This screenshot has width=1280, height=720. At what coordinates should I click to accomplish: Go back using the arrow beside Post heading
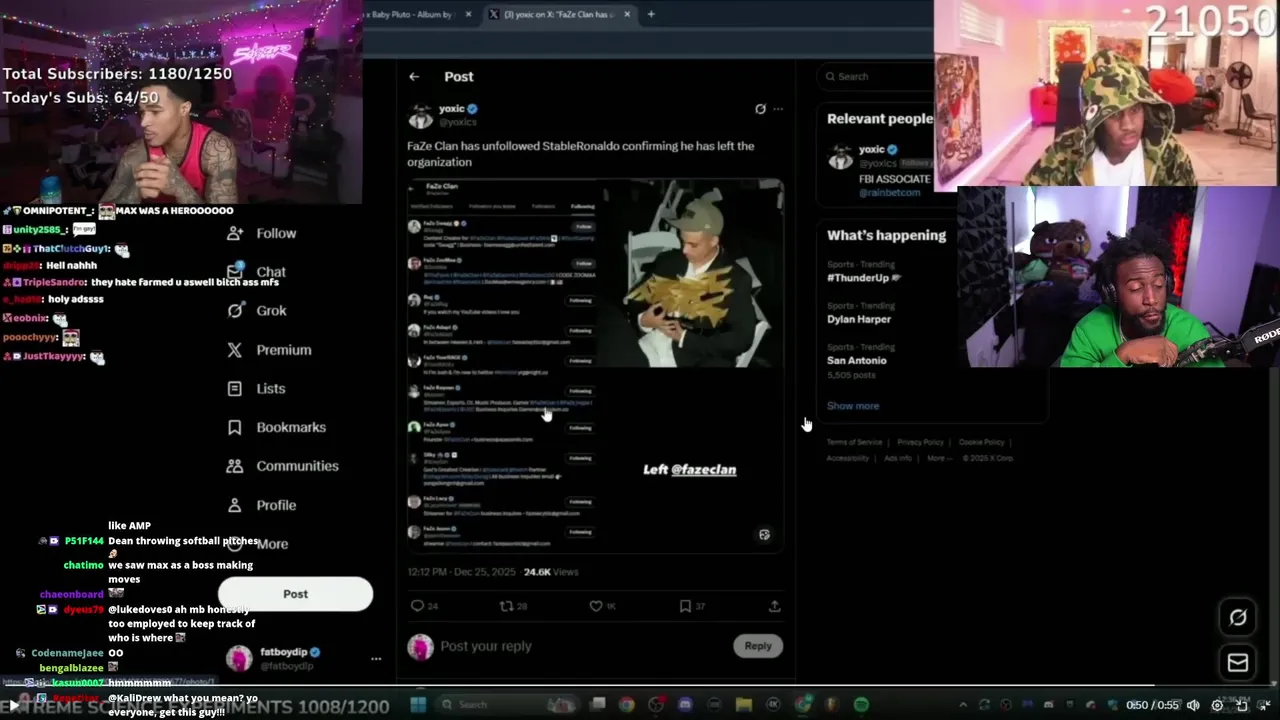(414, 76)
